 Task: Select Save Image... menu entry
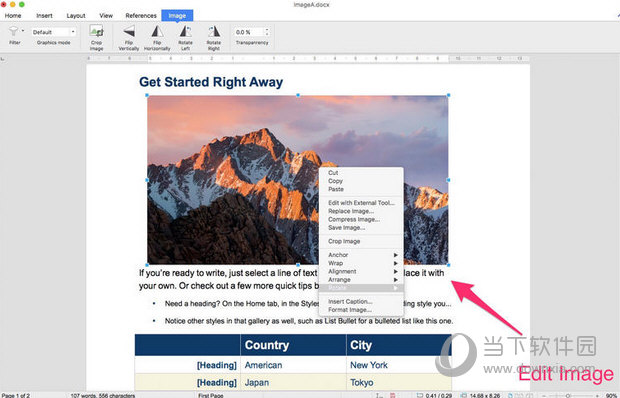(x=361, y=228)
